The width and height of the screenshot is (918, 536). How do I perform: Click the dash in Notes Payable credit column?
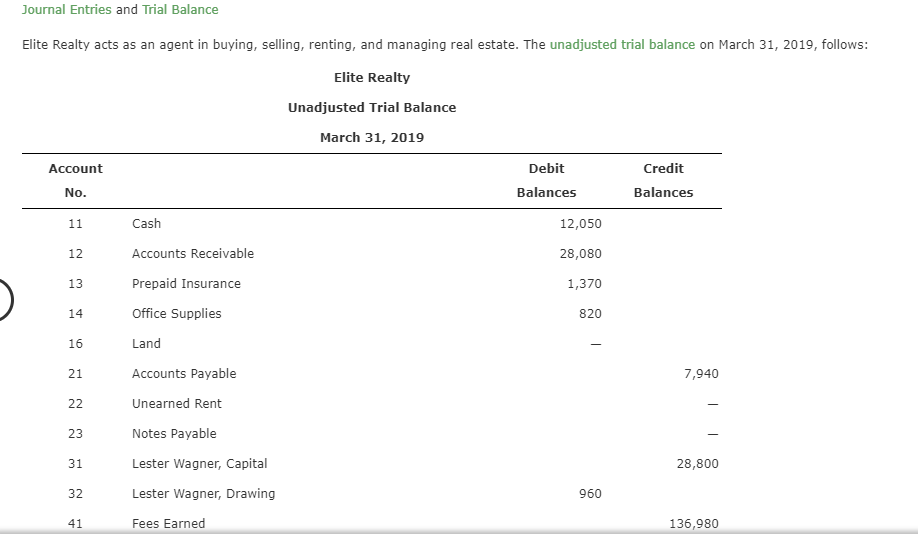[x=713, y=434]
